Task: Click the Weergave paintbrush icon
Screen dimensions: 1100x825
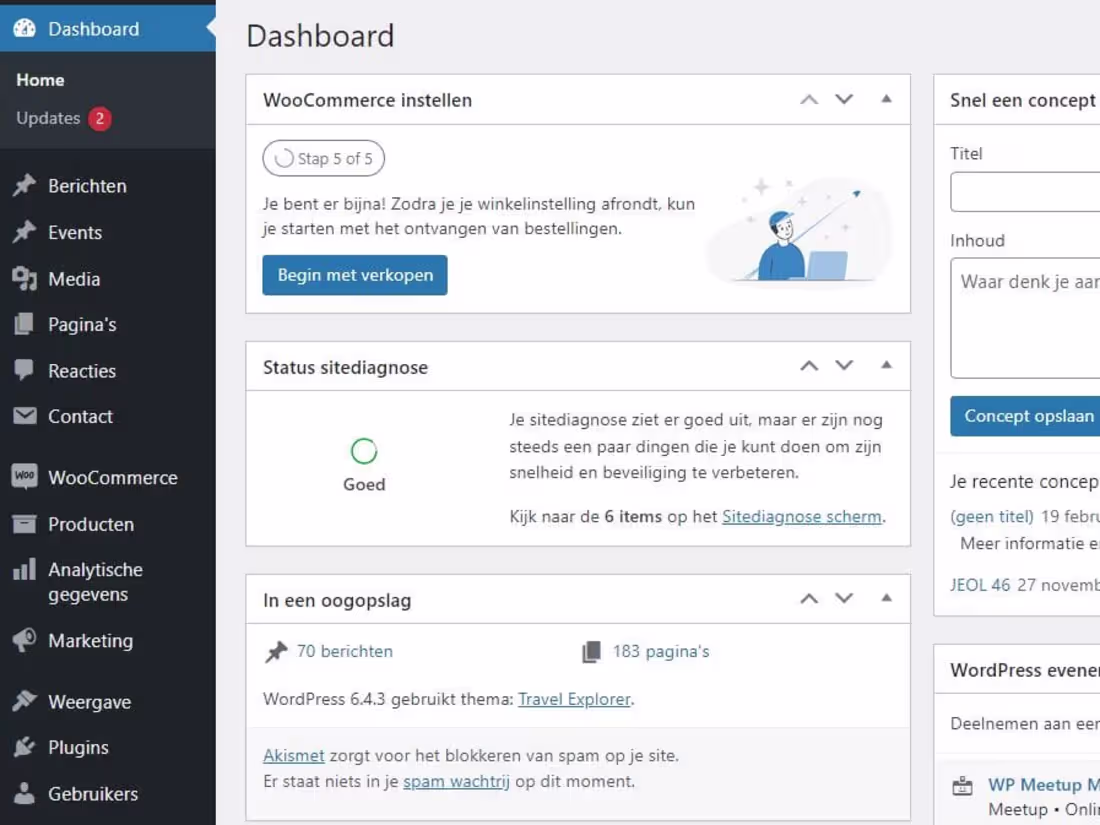Action: click(x=25, y=700)
